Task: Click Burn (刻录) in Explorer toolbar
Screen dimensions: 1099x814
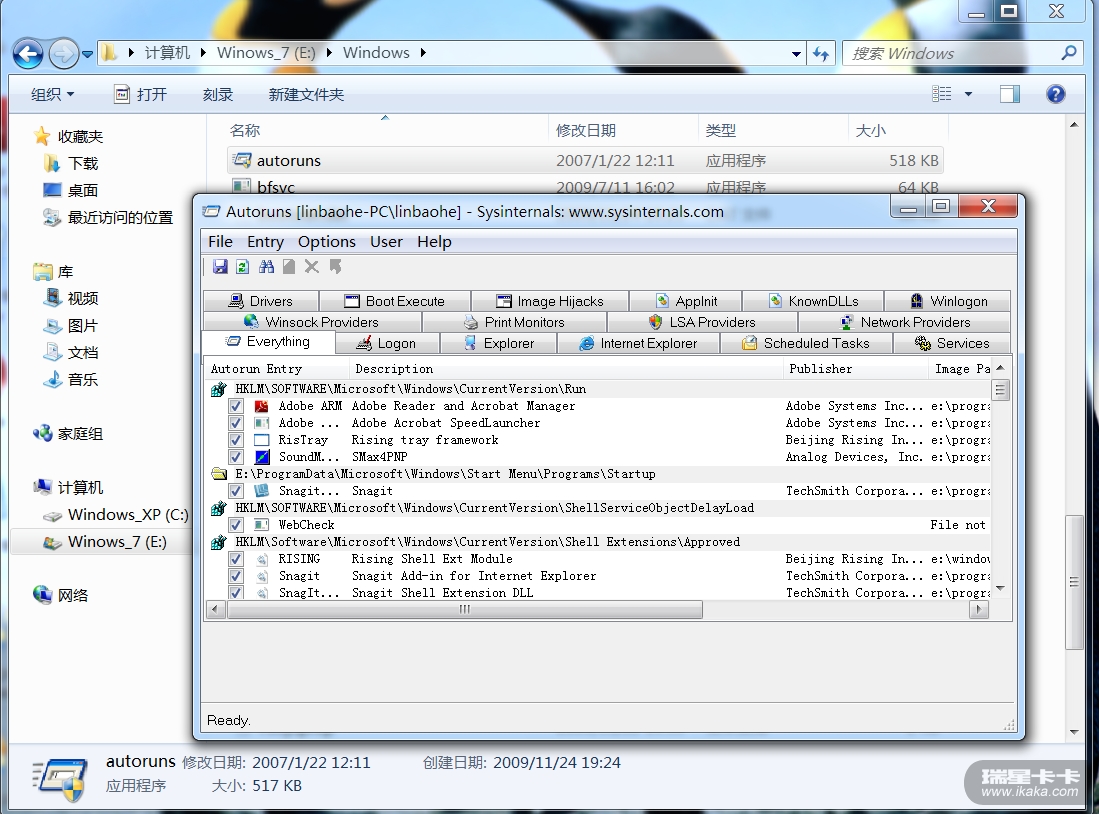Action: (x=217, y=94)
